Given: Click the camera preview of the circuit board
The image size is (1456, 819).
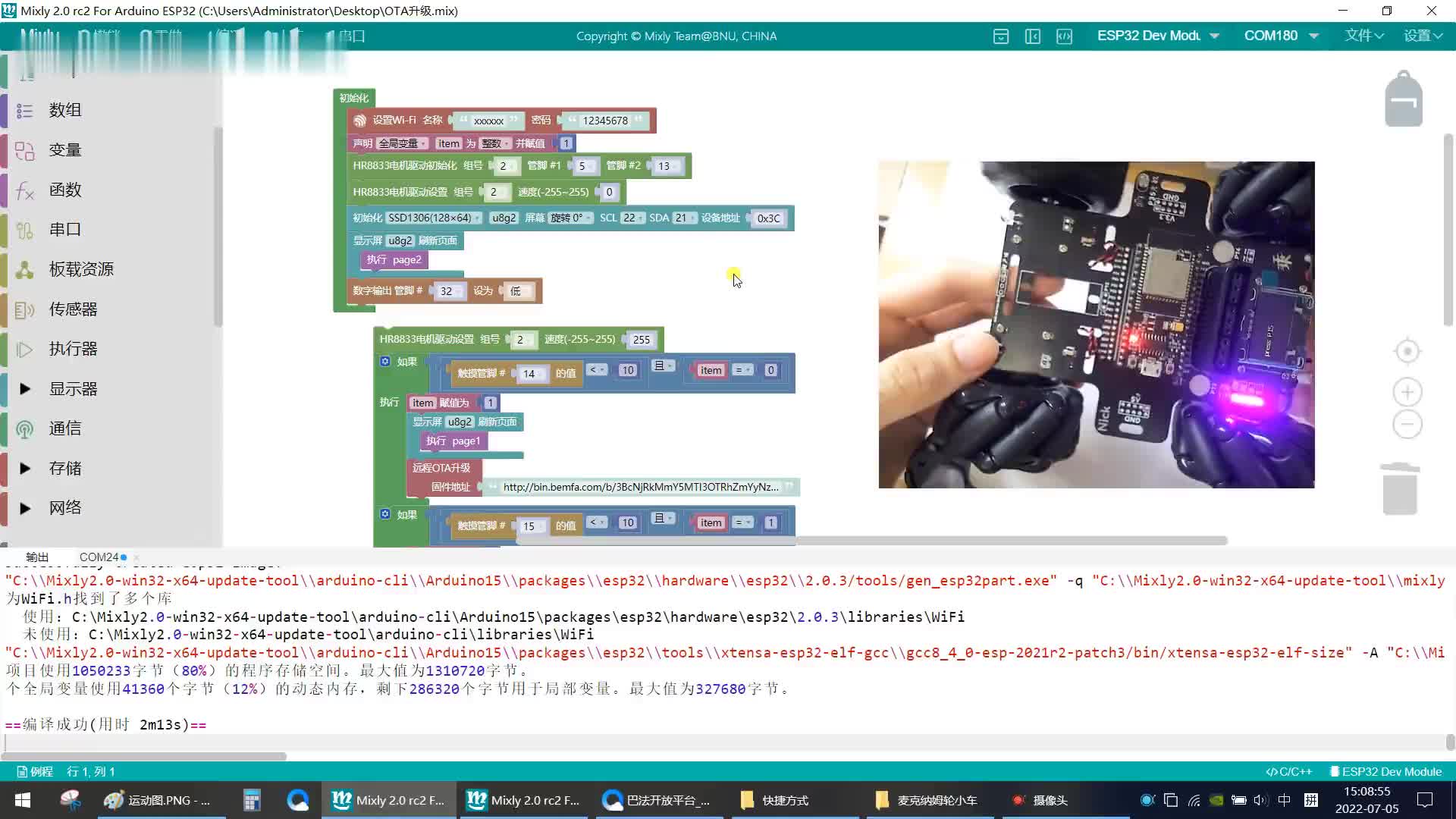Looking at the screenshot, I should (1097, 325).
